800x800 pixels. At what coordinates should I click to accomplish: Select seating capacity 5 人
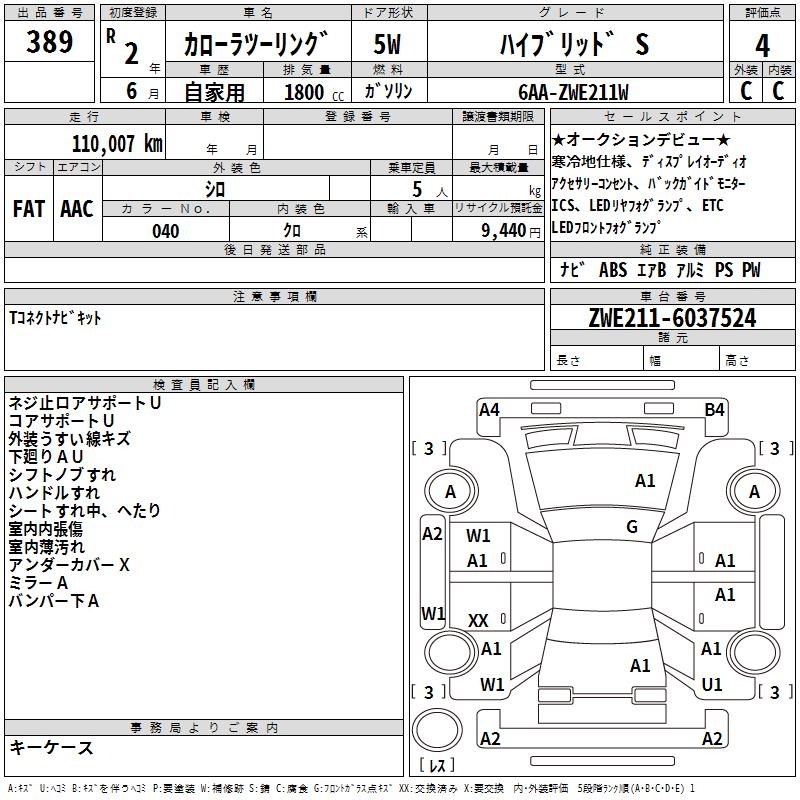pos(430,190)
